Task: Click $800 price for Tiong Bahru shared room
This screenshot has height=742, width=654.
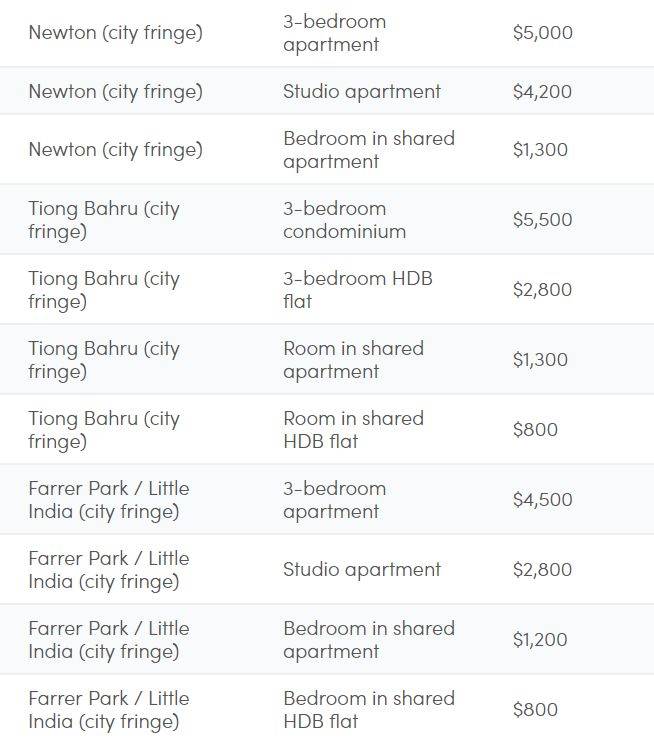Action: (x=535, y=430)
